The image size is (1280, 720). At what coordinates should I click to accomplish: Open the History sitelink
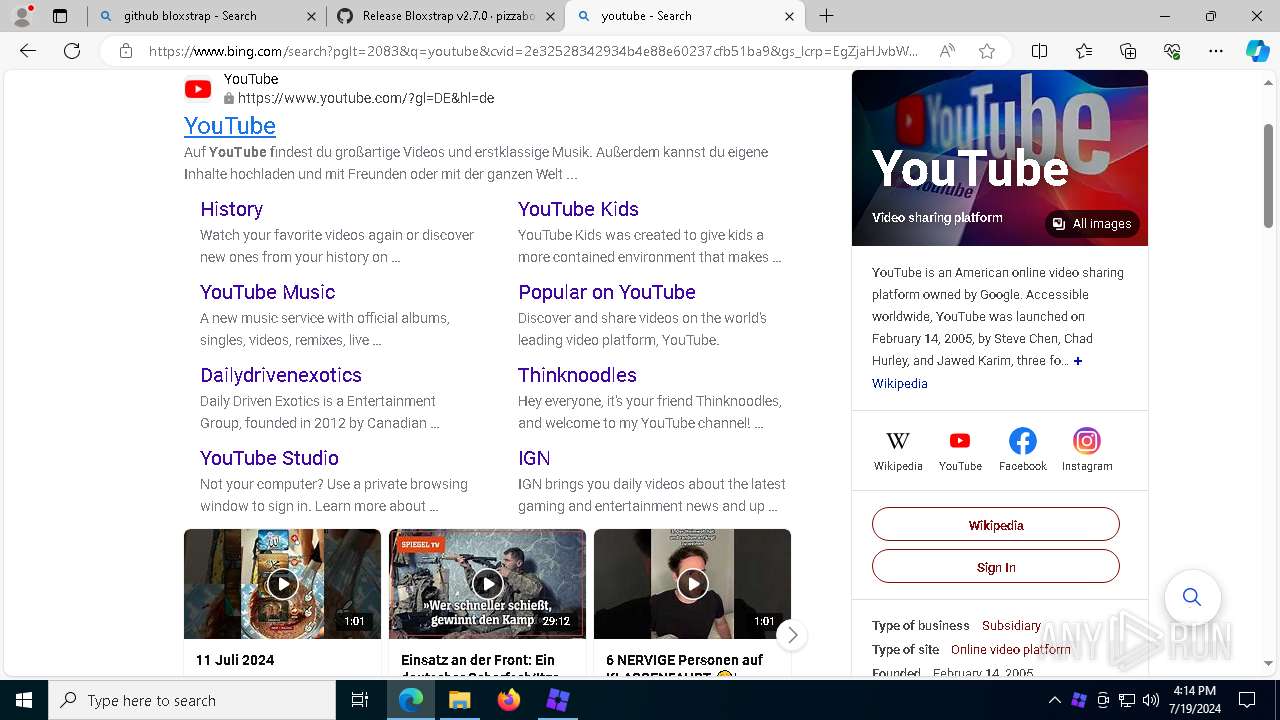[x=231, y=209]
